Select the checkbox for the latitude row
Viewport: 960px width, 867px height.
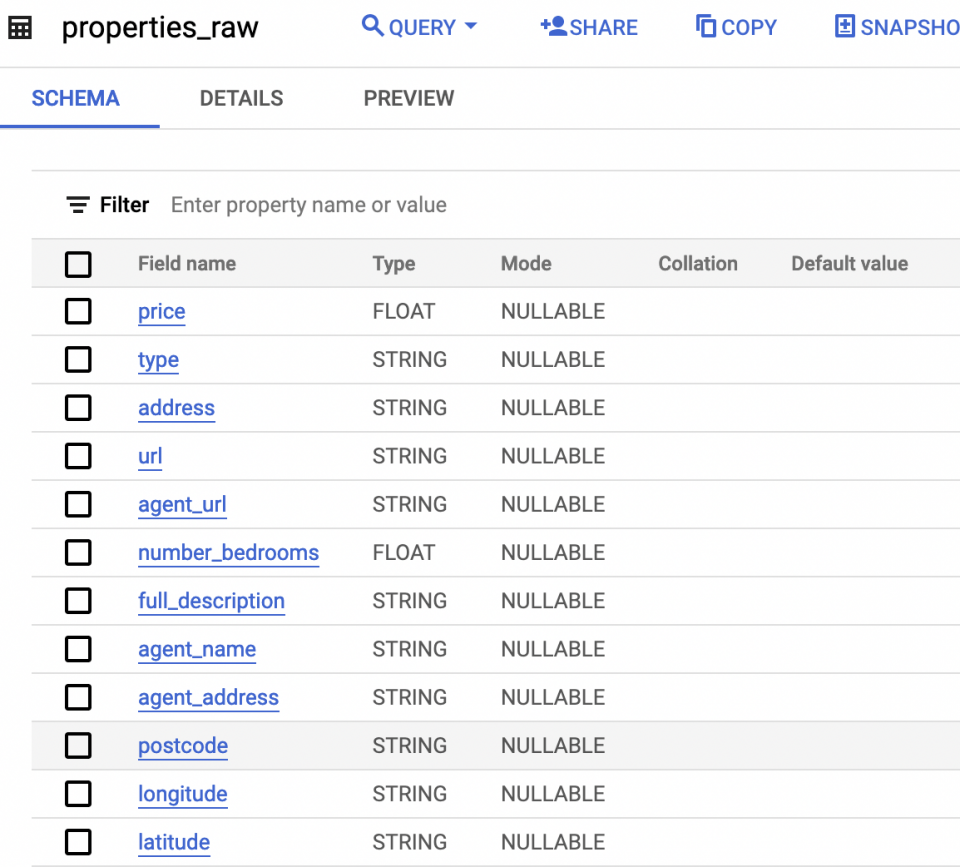(x=77, y=842)
